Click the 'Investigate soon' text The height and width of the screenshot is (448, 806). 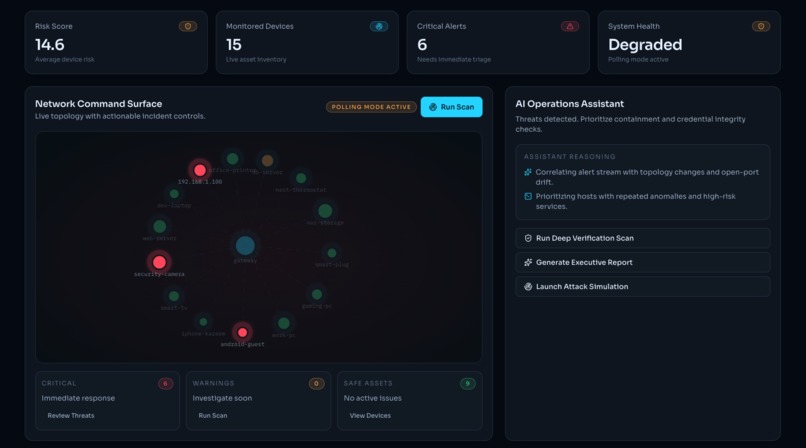tap(222, 398)
